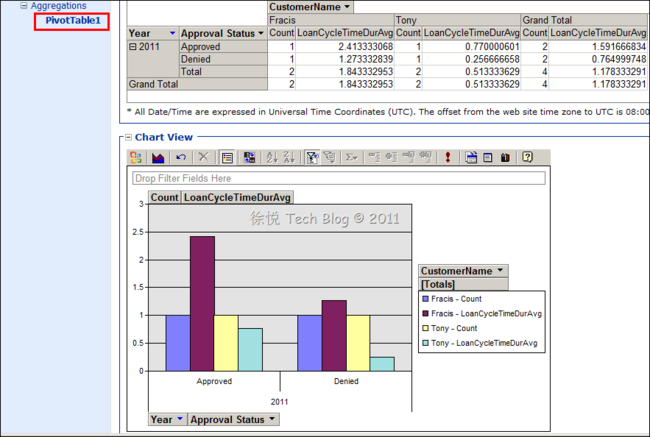This screenshot has height=437, width=650.
Task: Click the Show Top/Bottom Items icon
Action: click(x=330, y=158)
